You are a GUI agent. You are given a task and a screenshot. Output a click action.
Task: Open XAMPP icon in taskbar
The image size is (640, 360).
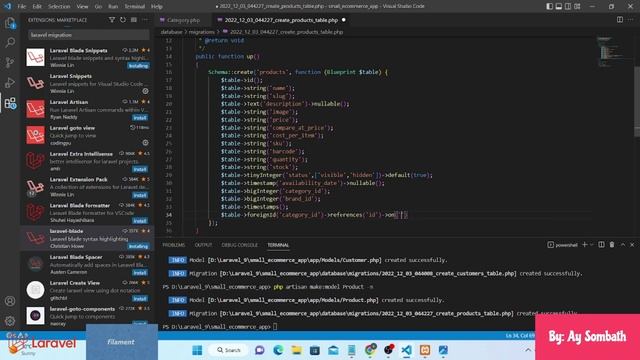(x=425, y=350)
